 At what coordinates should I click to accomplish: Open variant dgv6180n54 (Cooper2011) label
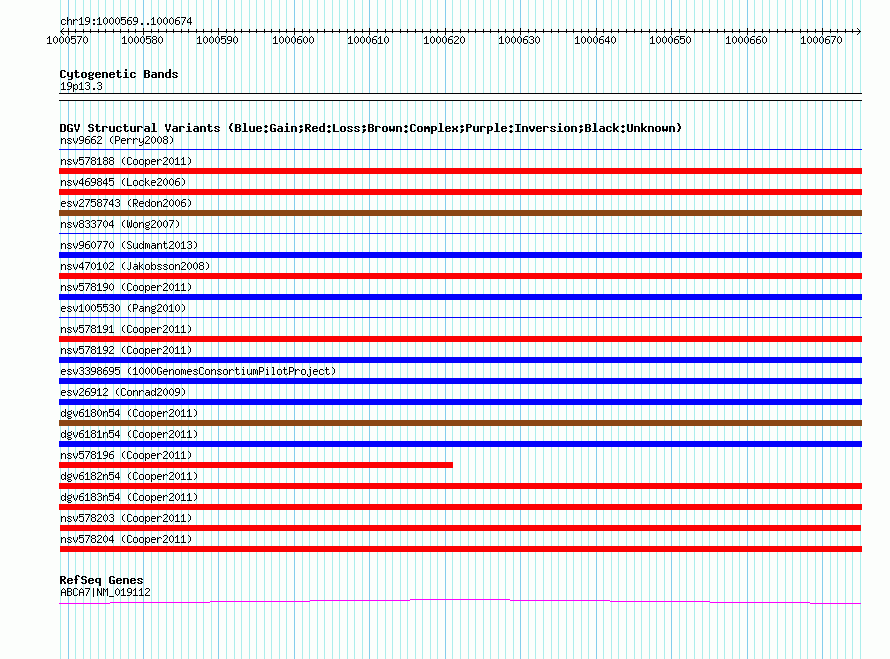(129, 413)
